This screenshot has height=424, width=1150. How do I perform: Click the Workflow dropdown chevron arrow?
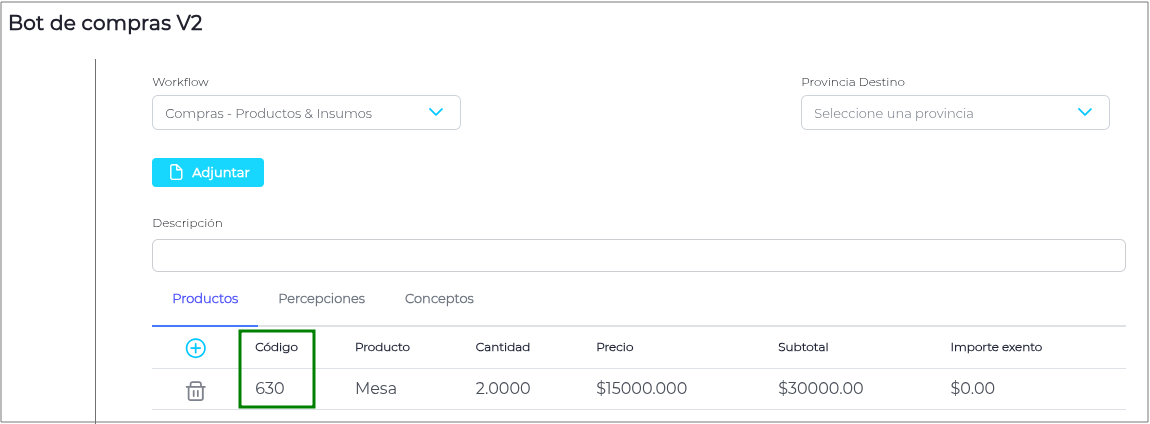tap(436, 112)
